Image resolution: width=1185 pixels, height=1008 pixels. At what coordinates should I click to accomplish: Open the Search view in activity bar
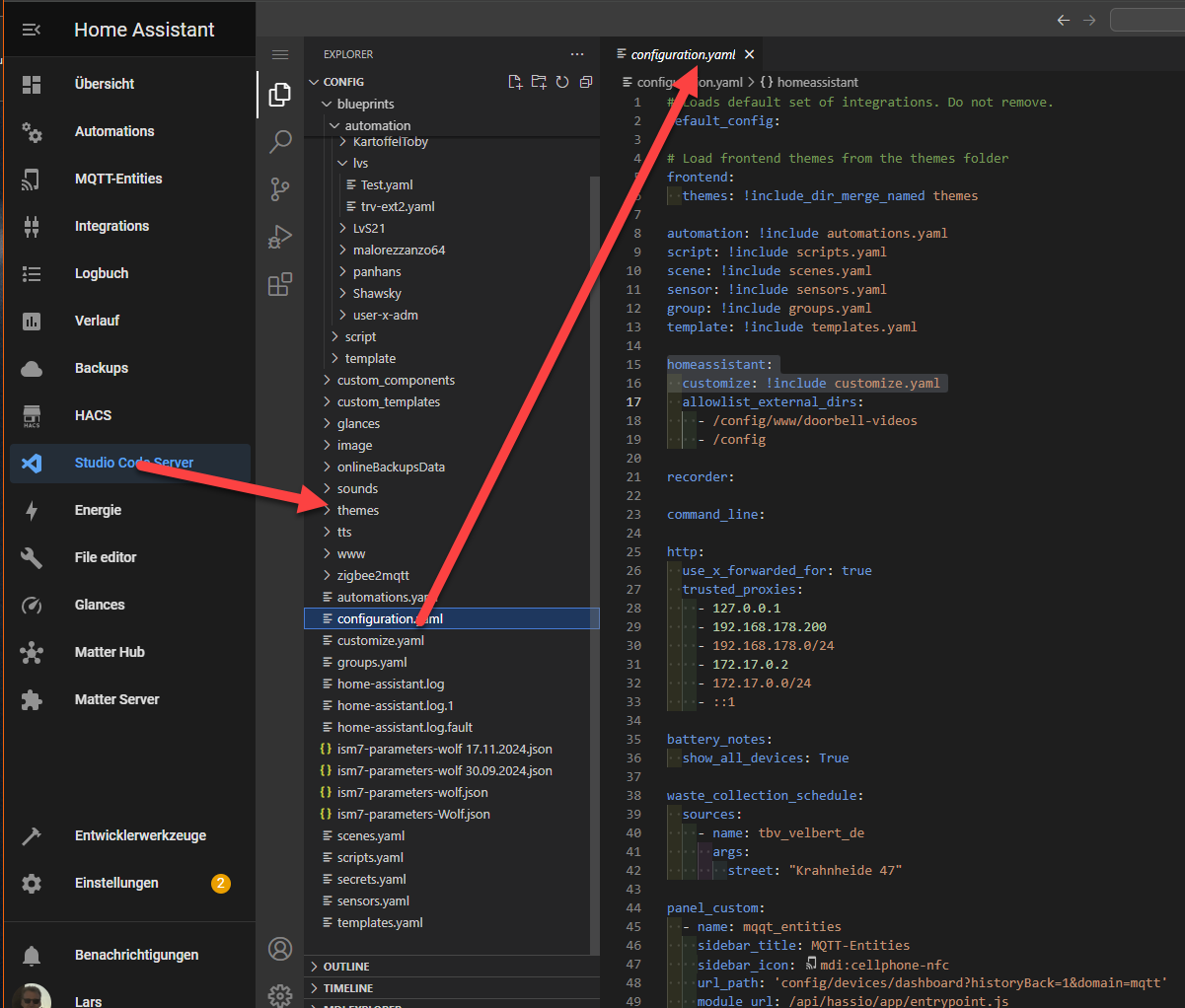pyautogui.click(x=280, y=141)
